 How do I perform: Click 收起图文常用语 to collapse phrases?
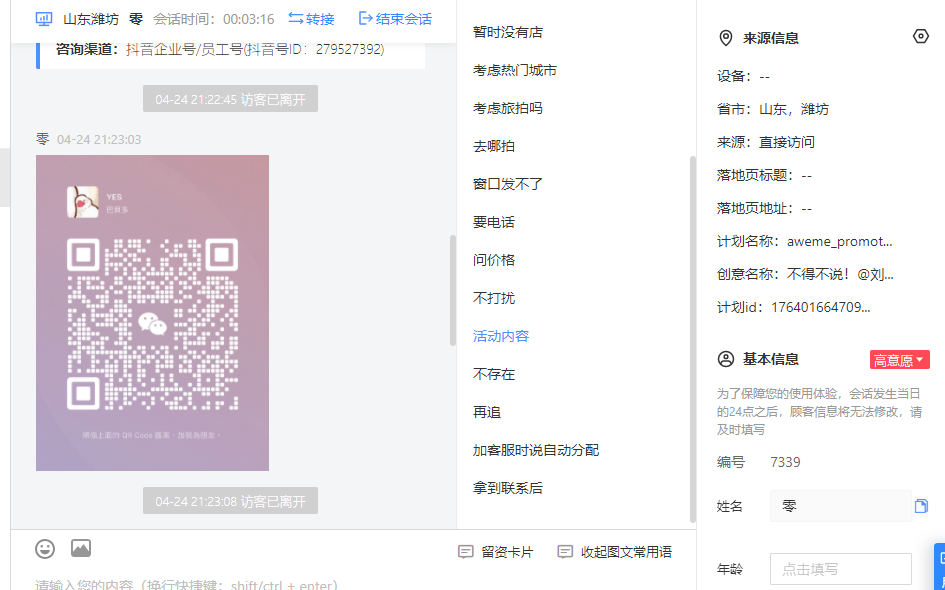(x=615, y=552)
